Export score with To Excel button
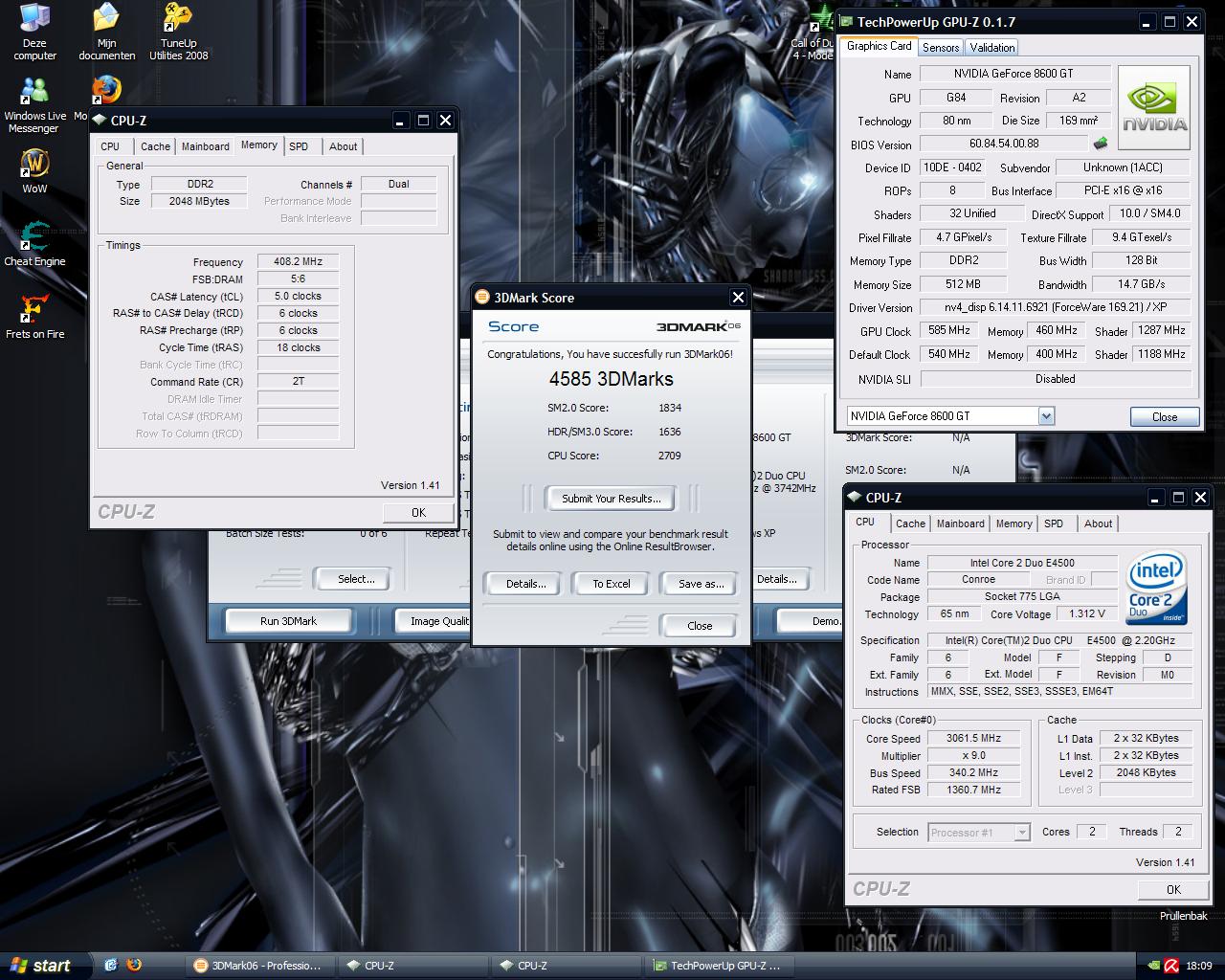 611,584
